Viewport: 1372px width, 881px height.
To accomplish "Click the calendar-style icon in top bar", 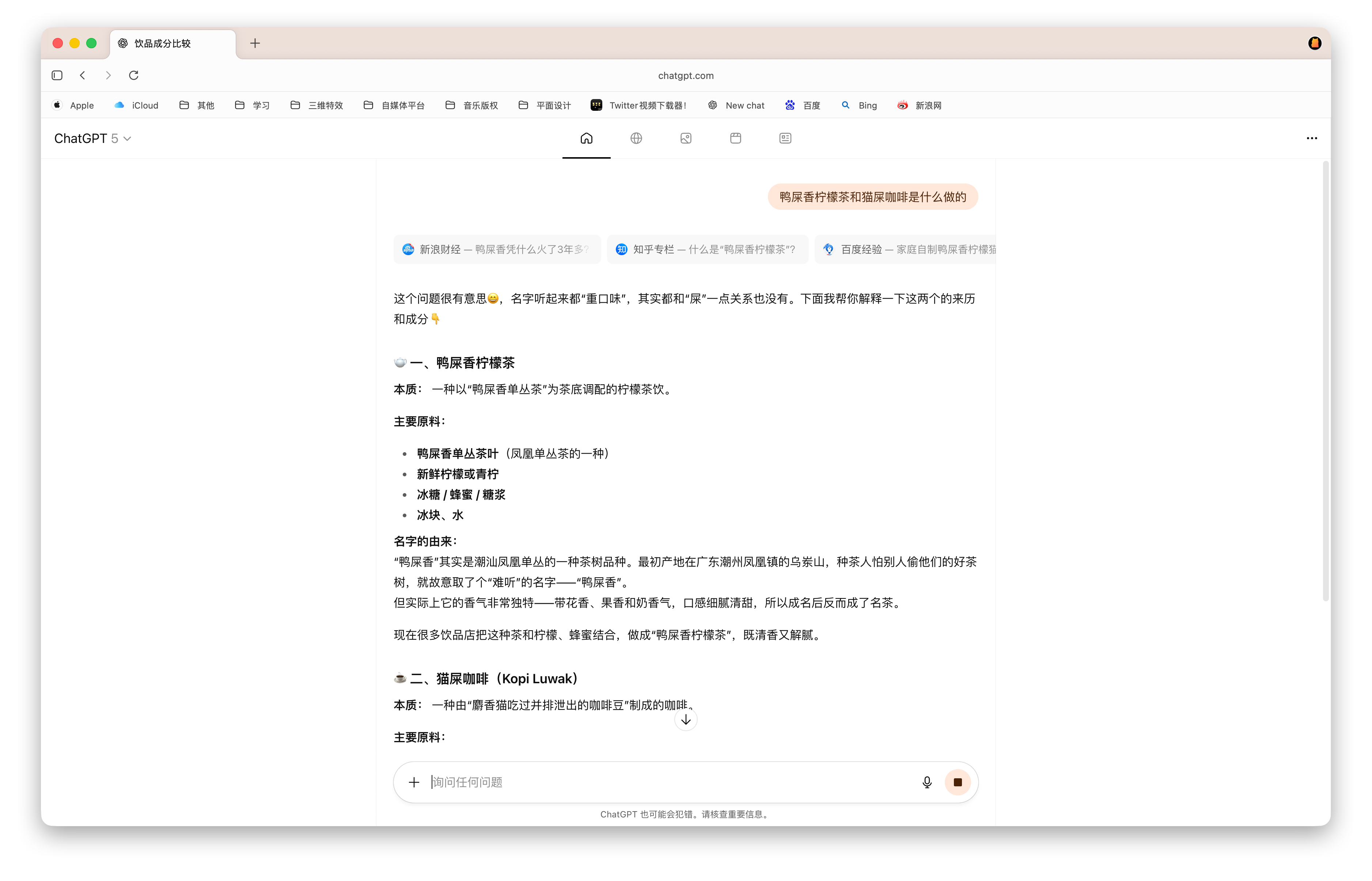I will (735, 138).
